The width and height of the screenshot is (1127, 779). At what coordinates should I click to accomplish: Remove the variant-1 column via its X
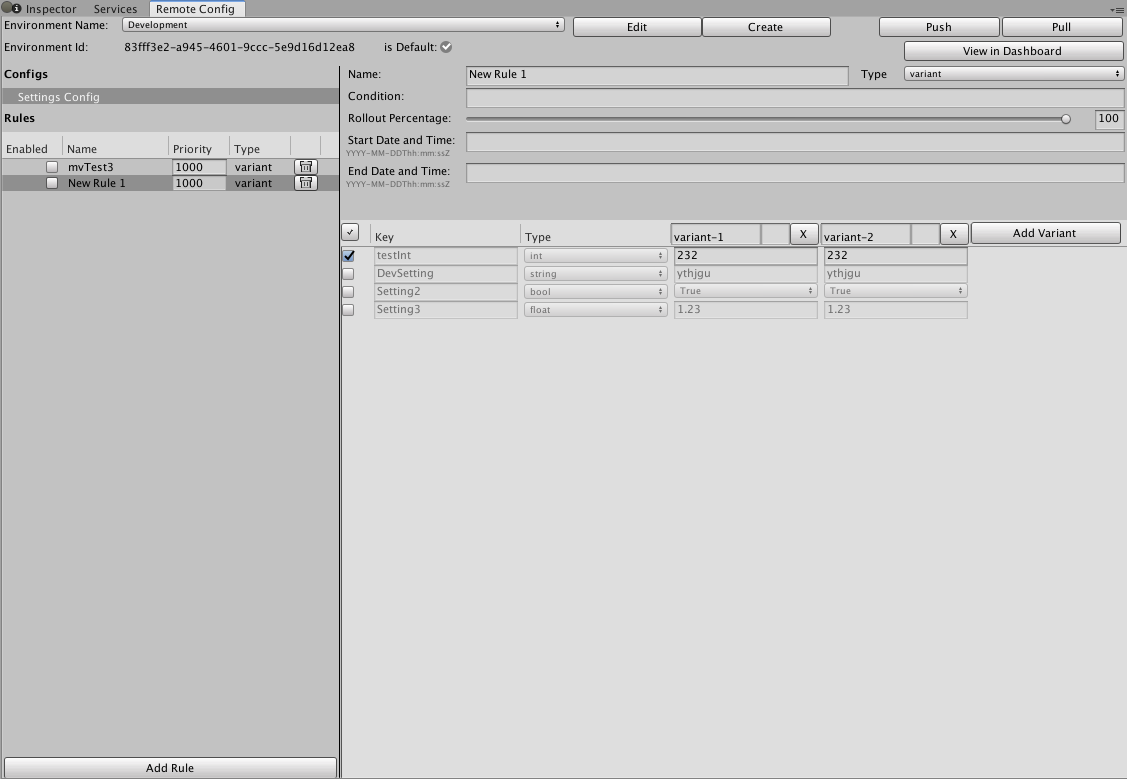pos(803,234)
